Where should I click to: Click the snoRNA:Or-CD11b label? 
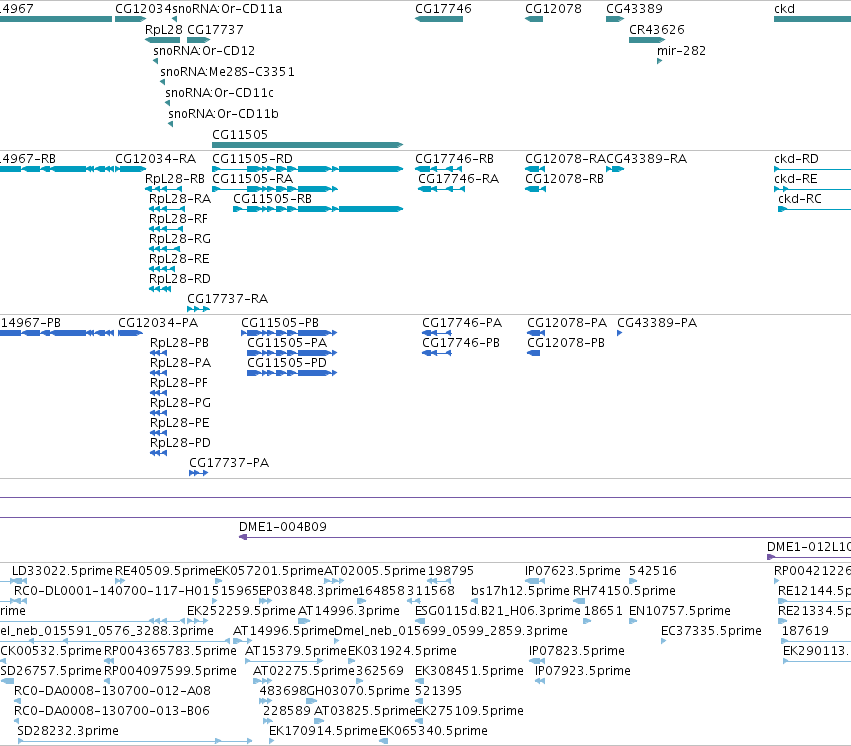[224, 113]
